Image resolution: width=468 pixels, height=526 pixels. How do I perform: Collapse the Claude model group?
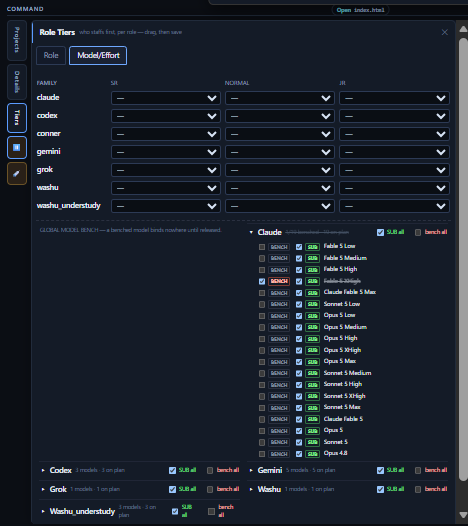coord(251,232)
